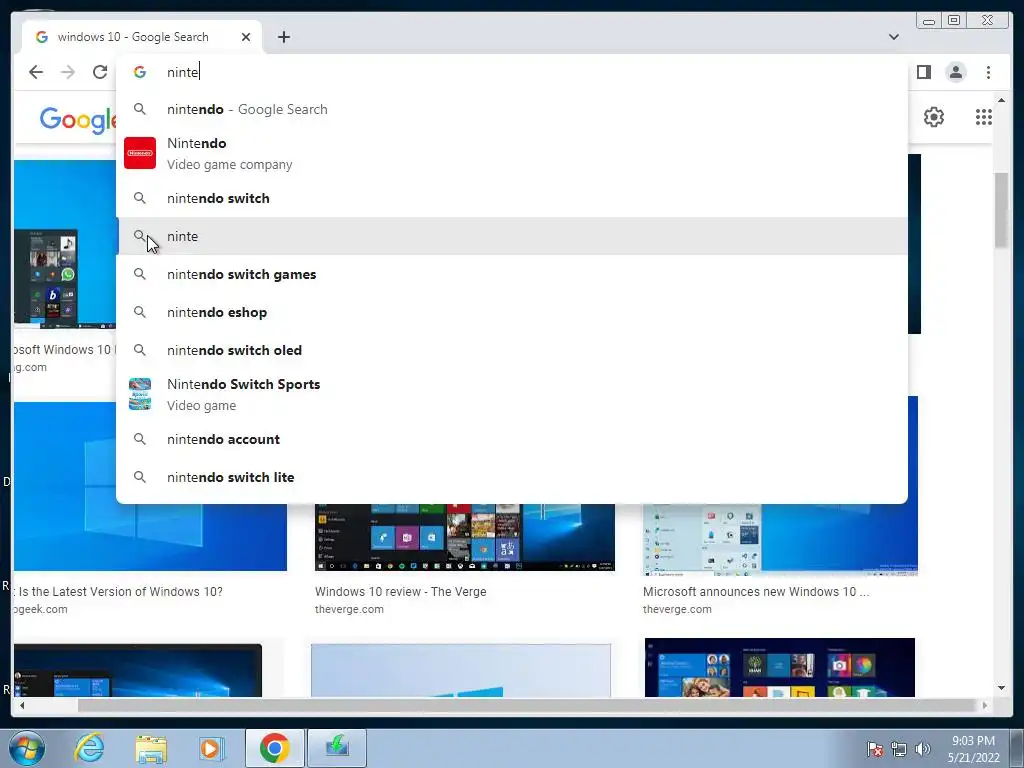Open 'Microsoft announces new Windows 10 ...' link
The width and height of the screenshot is (1024, 768).
point(756,592)
